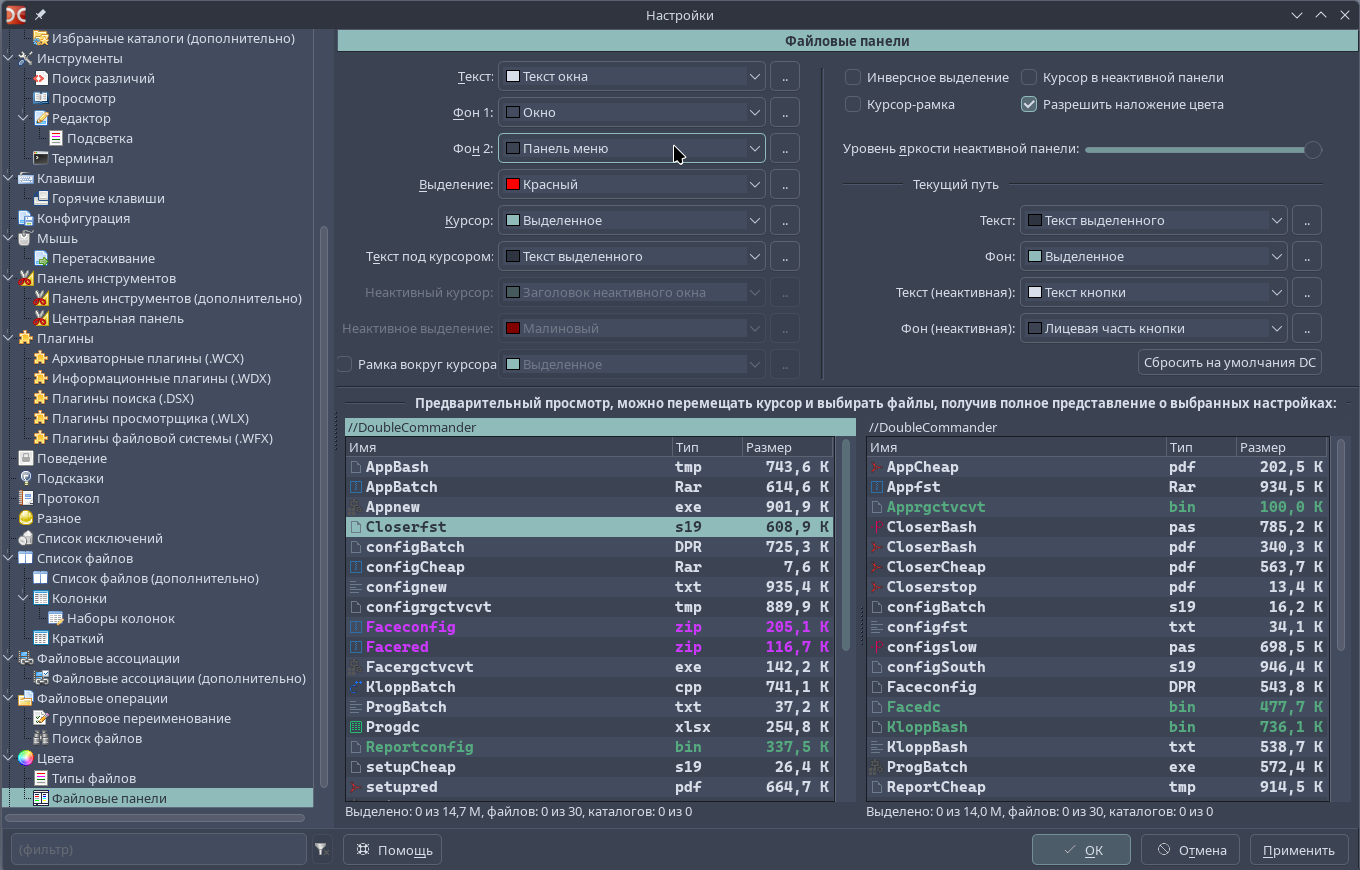The image size is (1360, 870).
Task: Uncheck Разрешить наложение цвета
Action: click(1029, 104)
